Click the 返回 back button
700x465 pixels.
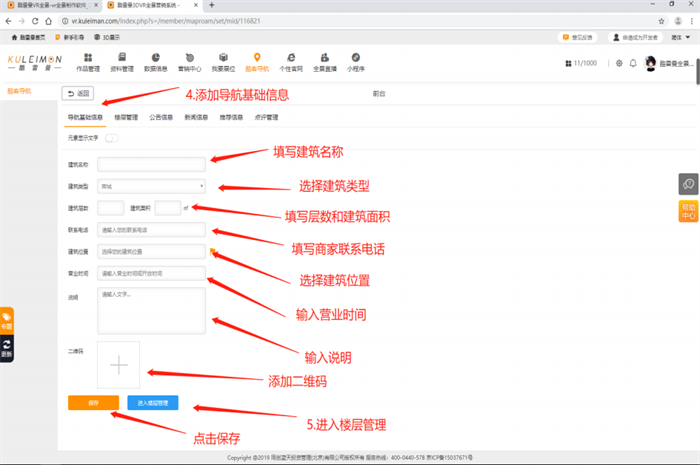tap(78, 93)
